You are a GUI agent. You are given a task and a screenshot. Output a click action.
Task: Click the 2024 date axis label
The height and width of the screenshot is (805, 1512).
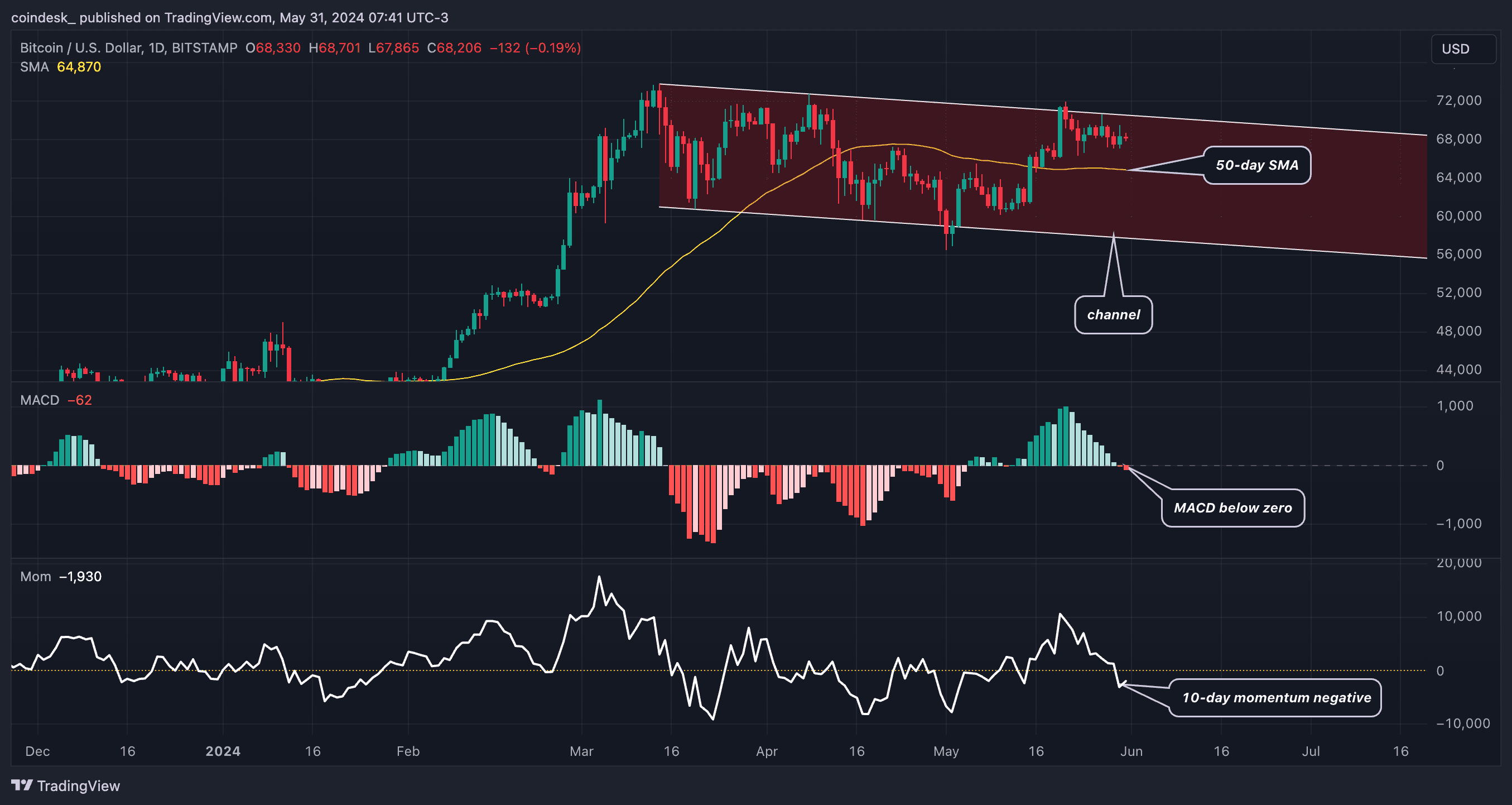click(223, 751)
